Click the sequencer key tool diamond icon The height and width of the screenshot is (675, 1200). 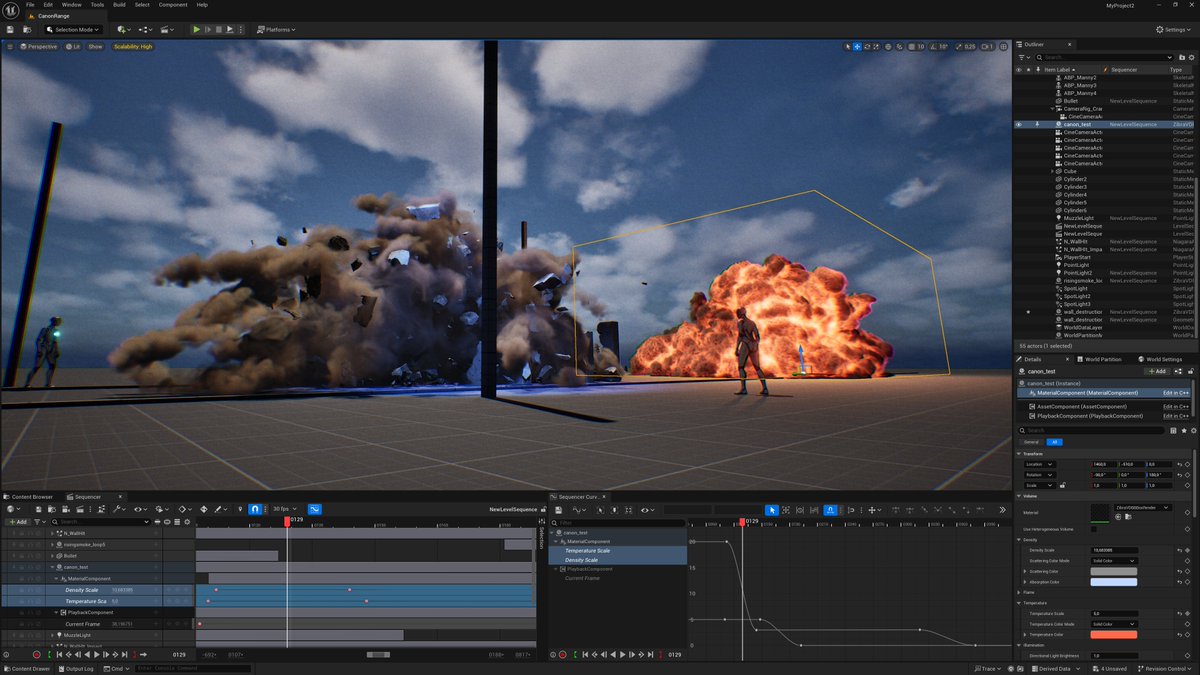[x=204, y=509]
